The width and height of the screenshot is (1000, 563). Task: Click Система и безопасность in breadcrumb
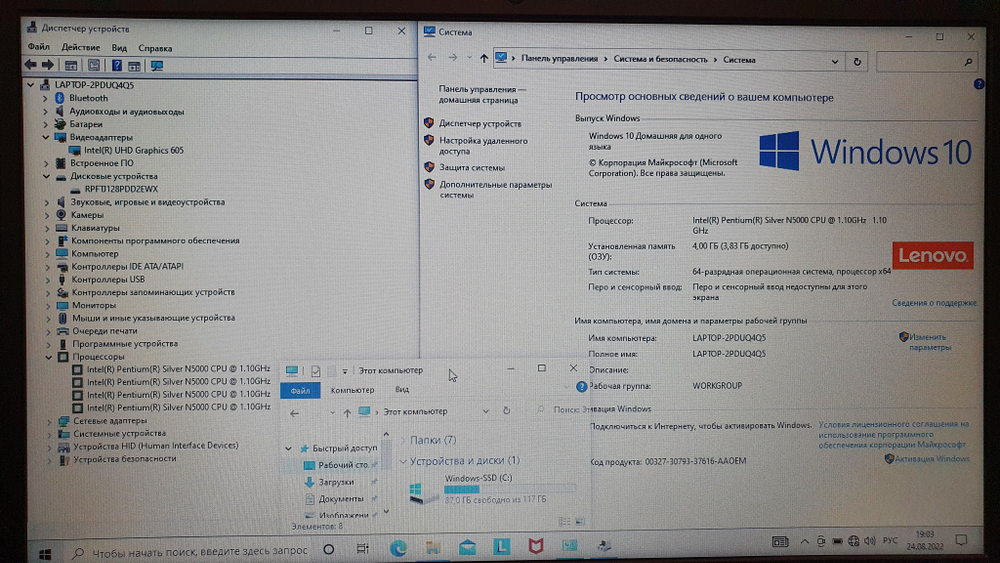tap(660, 59)
